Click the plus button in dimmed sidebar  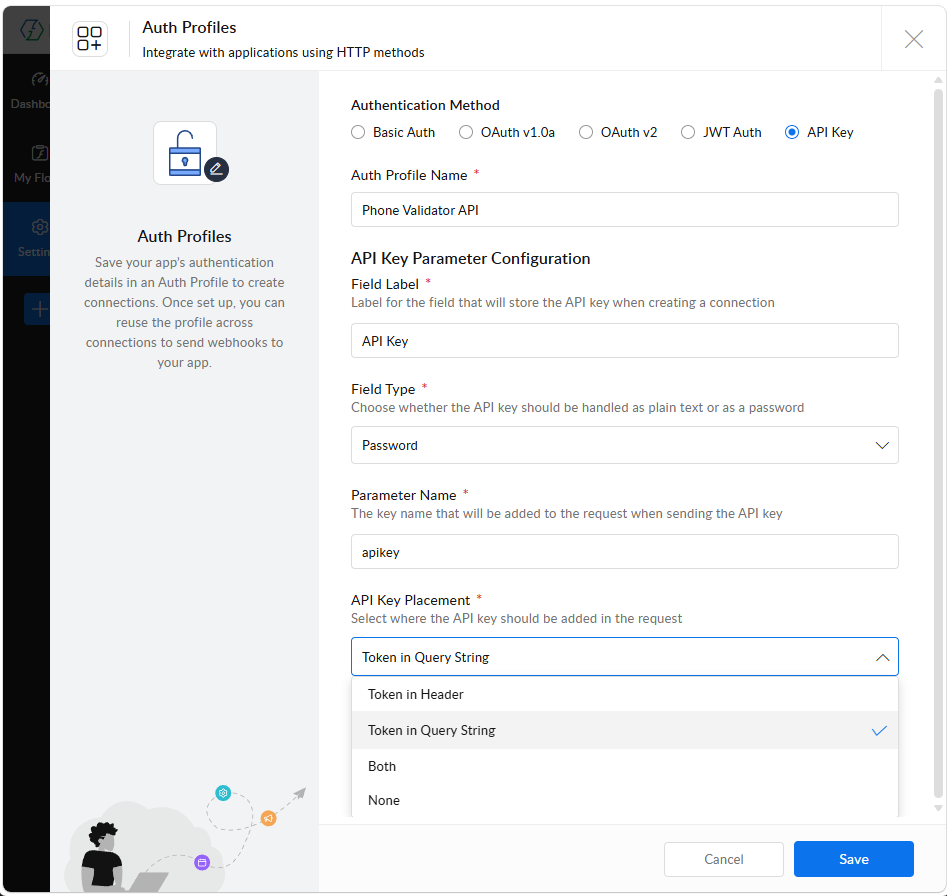pyautogui.click(x=37, y=309)
